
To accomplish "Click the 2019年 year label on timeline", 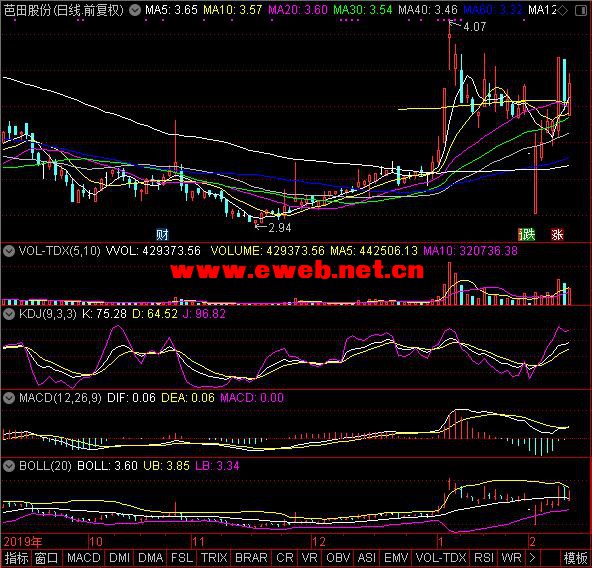I will 23,542.
